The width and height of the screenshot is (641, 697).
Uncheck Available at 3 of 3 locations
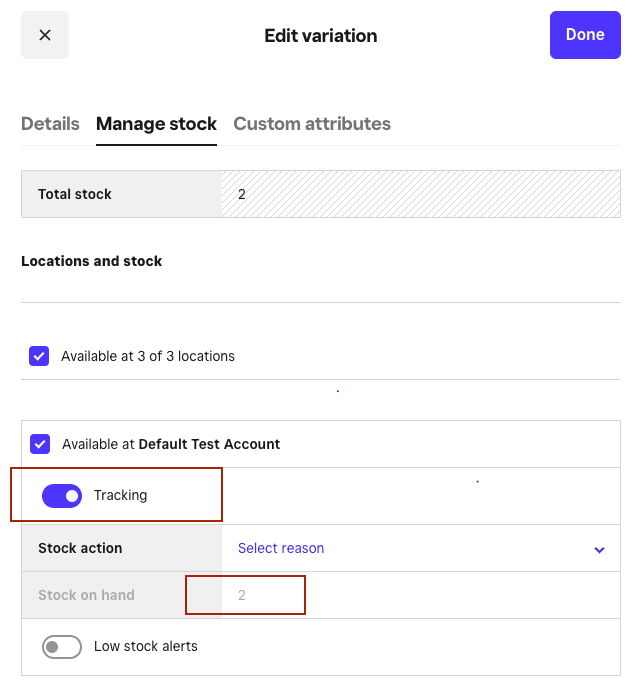(39, 356)
